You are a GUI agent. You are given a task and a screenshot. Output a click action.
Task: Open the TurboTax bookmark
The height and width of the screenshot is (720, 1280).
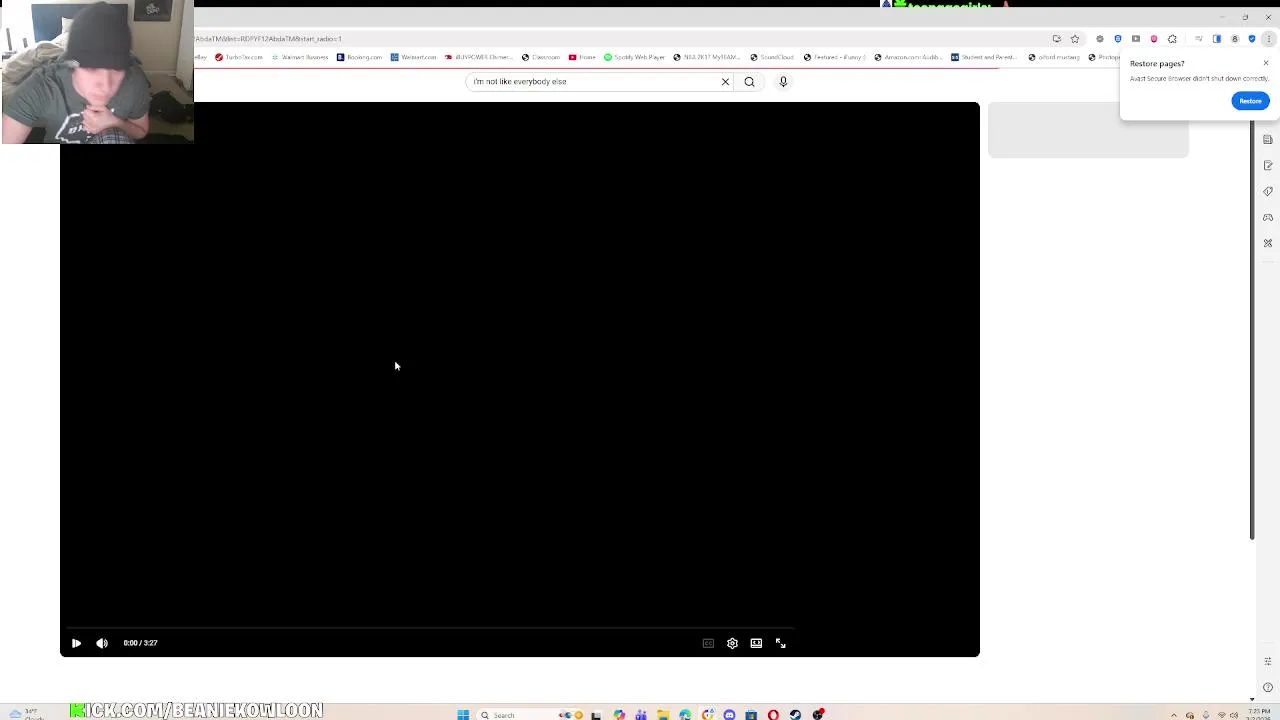[x=239, y=57]
